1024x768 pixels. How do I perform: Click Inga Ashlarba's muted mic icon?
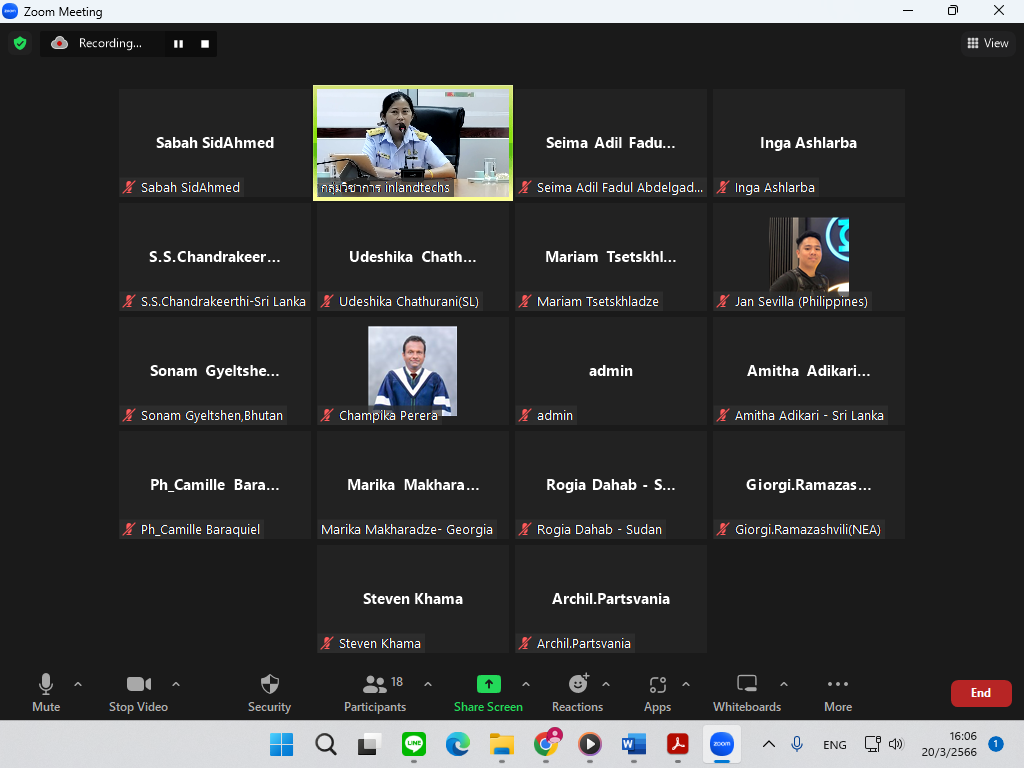723,187
